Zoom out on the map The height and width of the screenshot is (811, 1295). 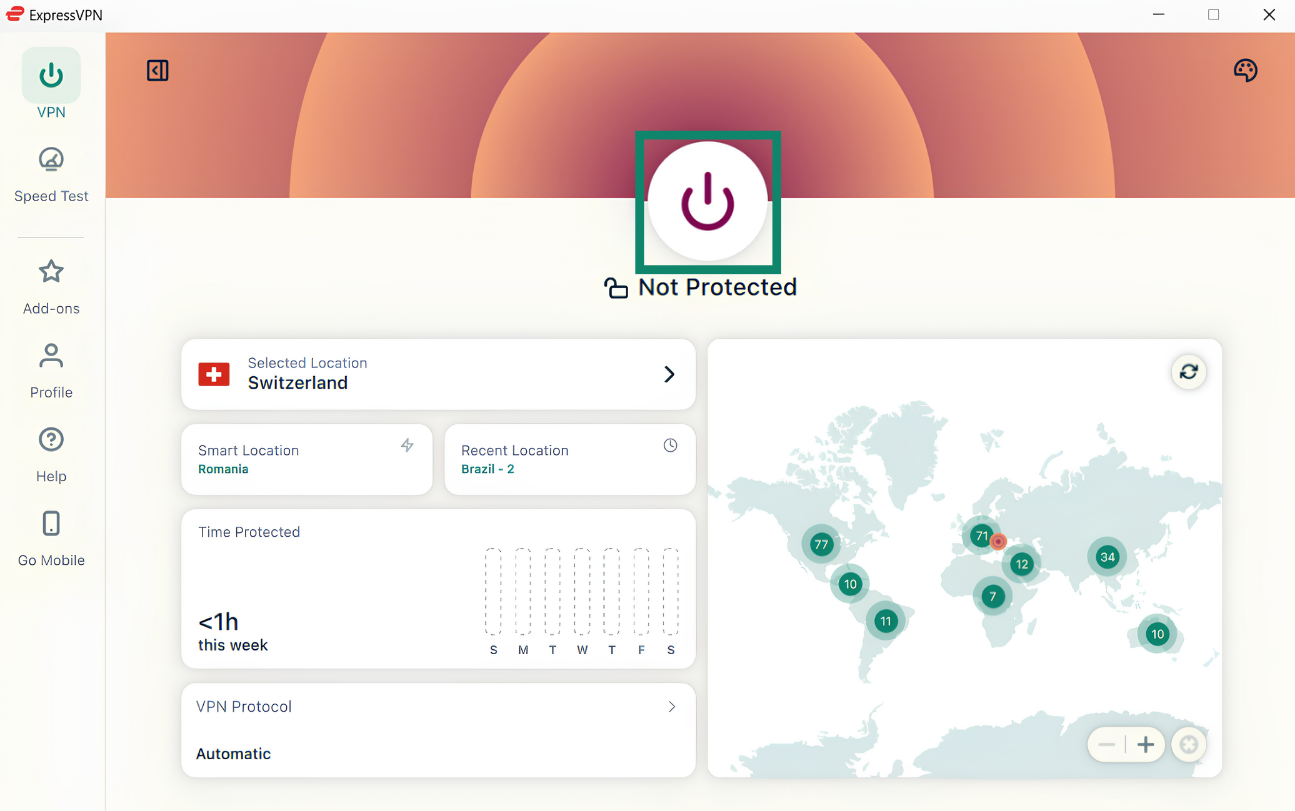point(1106,744)
